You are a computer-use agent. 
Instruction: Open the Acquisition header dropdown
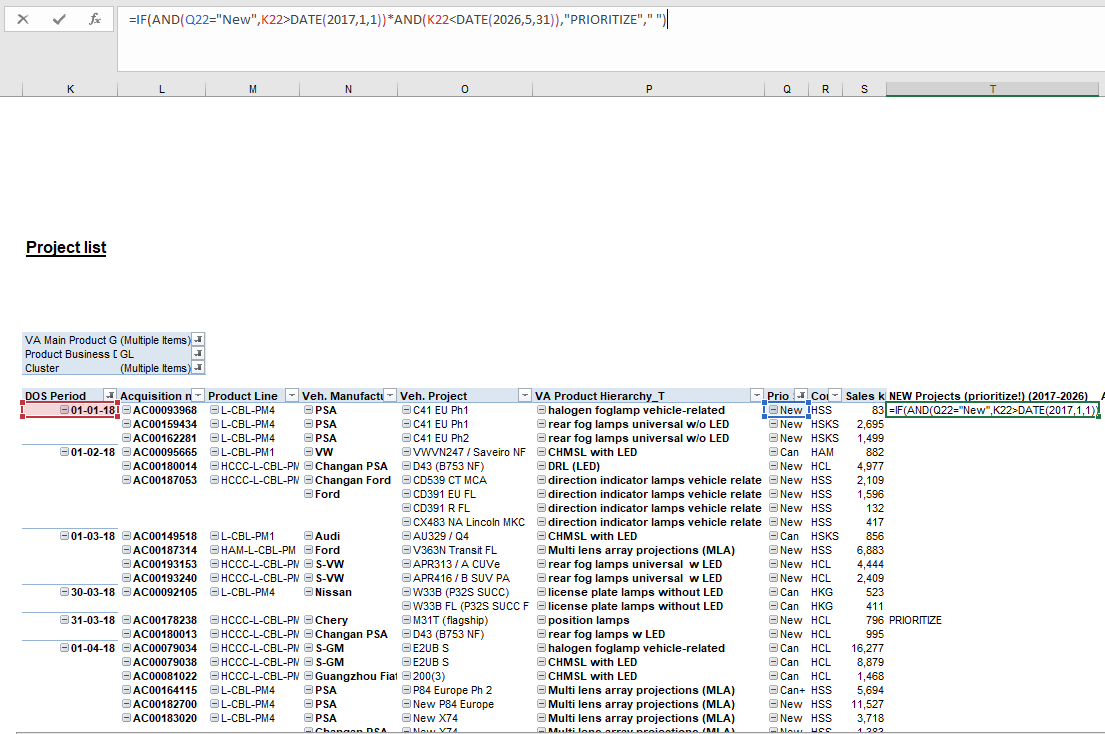coord(199,395)
